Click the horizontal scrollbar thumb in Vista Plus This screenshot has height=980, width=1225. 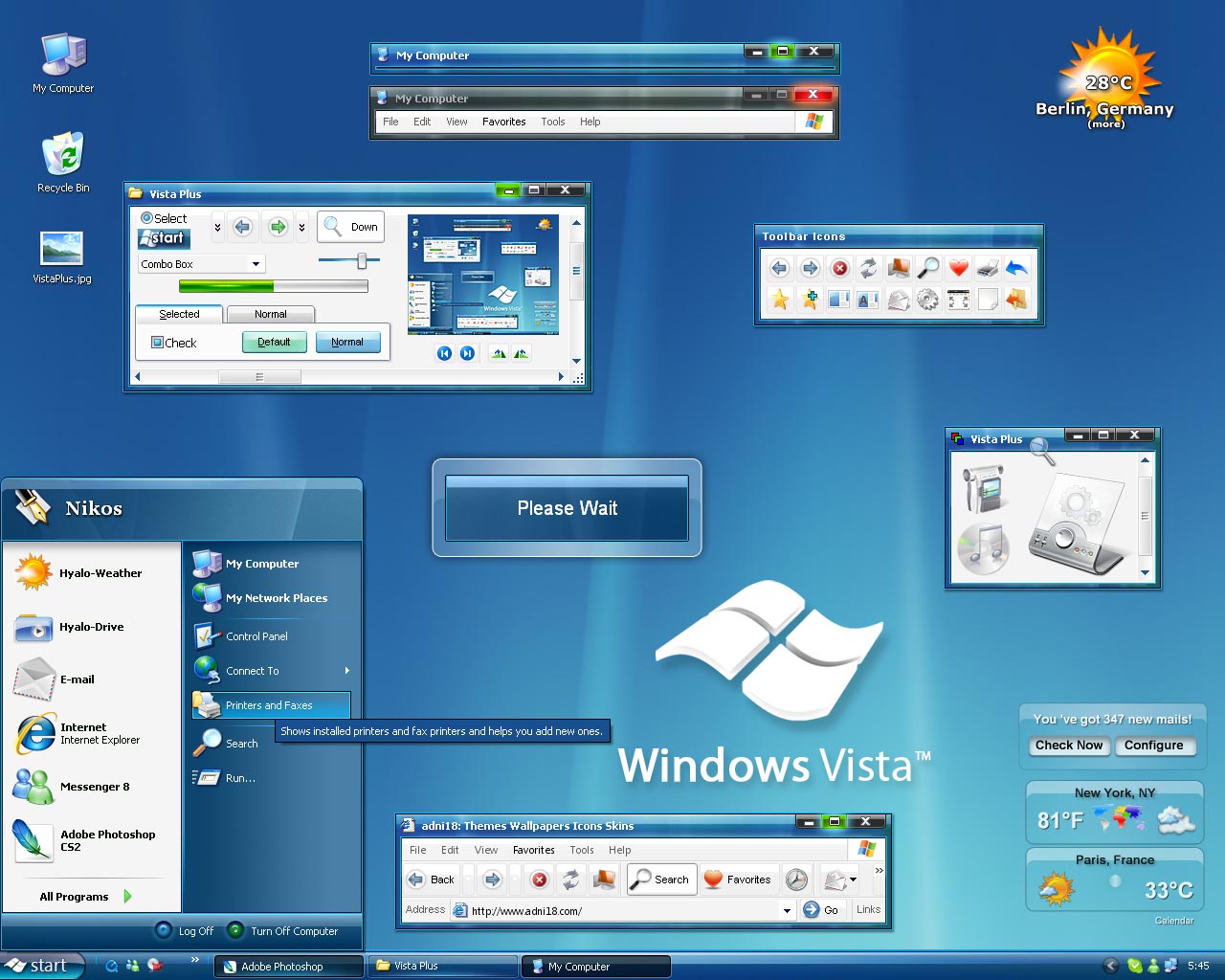click(259, 377)
